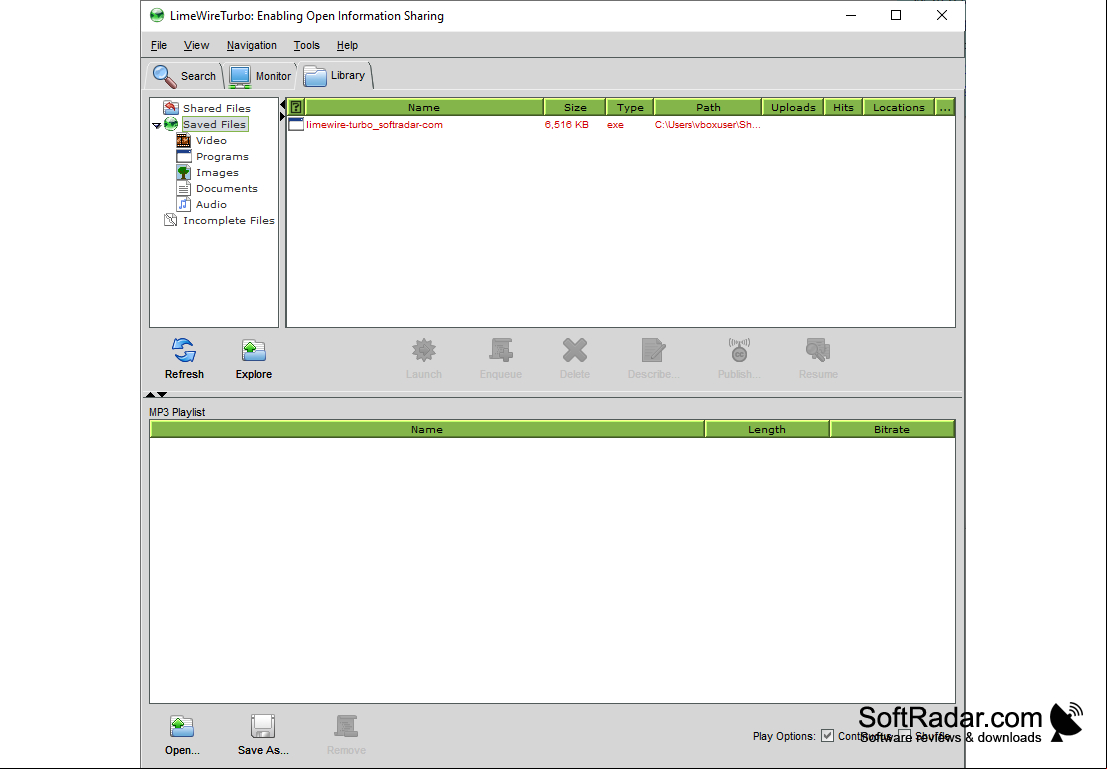Open the View menu
The image size is (1107, 769).
[196, 45]
